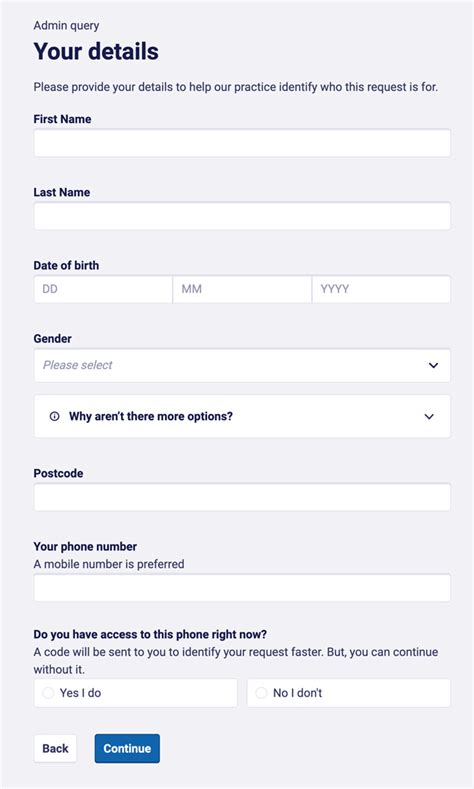474x789 pixels.
Task: Click the 'Your phone number' label
Action: (85, 546)
